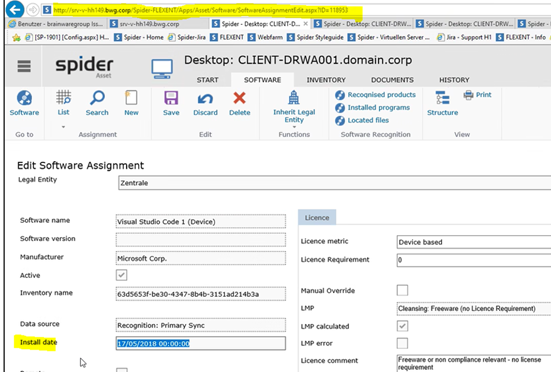Open Spider - Virtuellen Server bookmark

(x=389, y=37)
